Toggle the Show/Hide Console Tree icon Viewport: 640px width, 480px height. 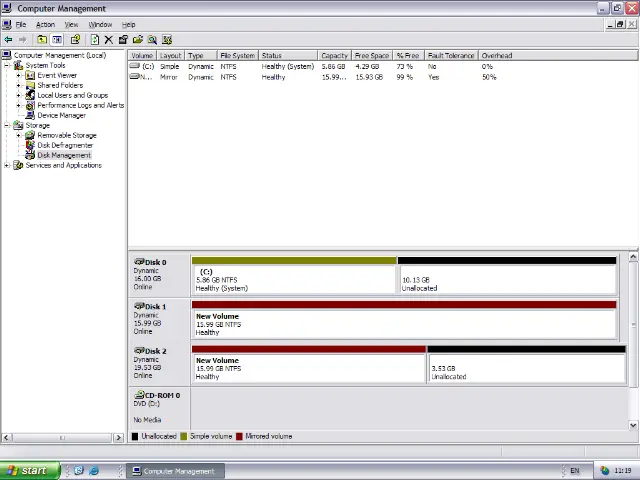click(x=57, y=40)
